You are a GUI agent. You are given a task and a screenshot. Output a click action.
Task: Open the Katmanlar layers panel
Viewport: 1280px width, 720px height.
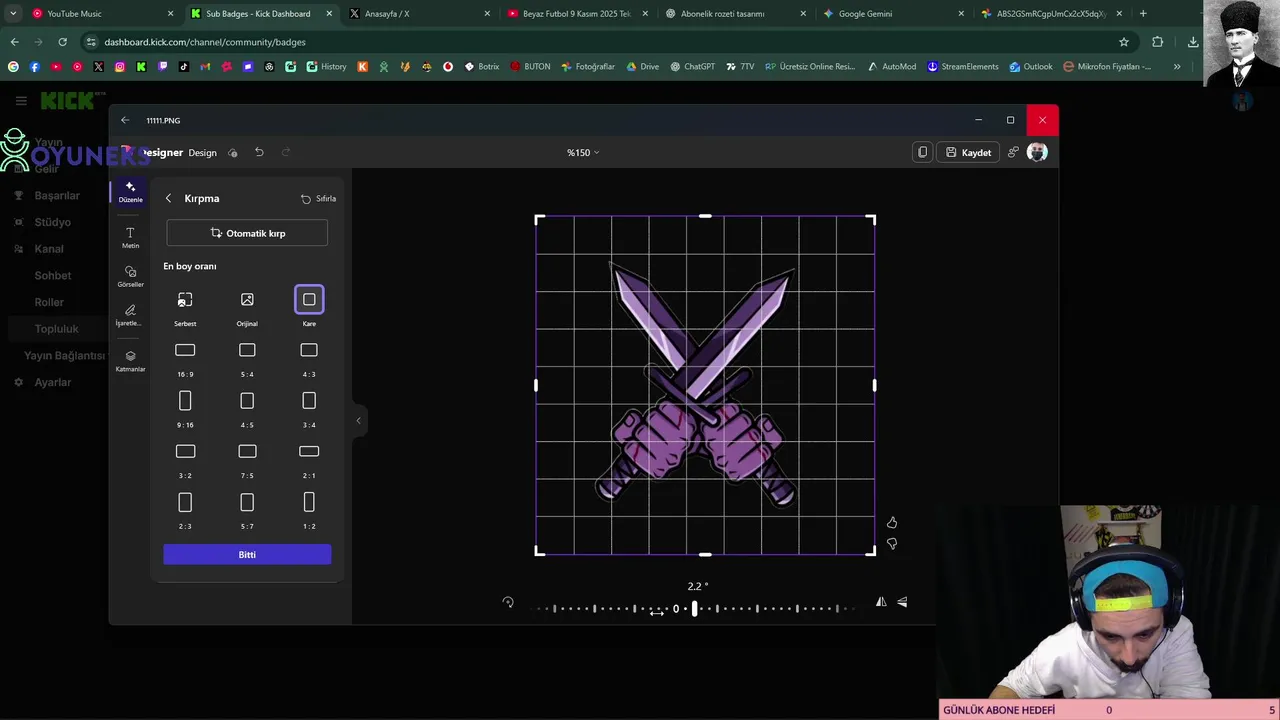tap(130, 361)
